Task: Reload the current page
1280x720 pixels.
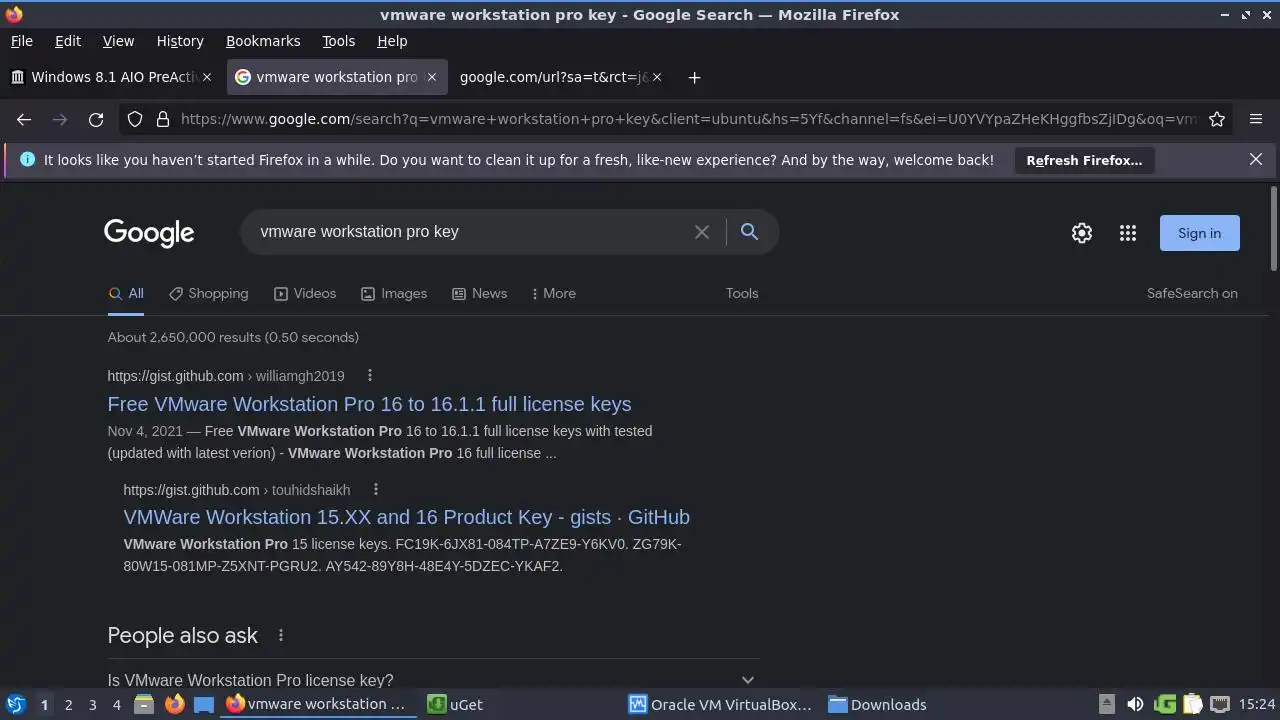Action: (96, 119)
